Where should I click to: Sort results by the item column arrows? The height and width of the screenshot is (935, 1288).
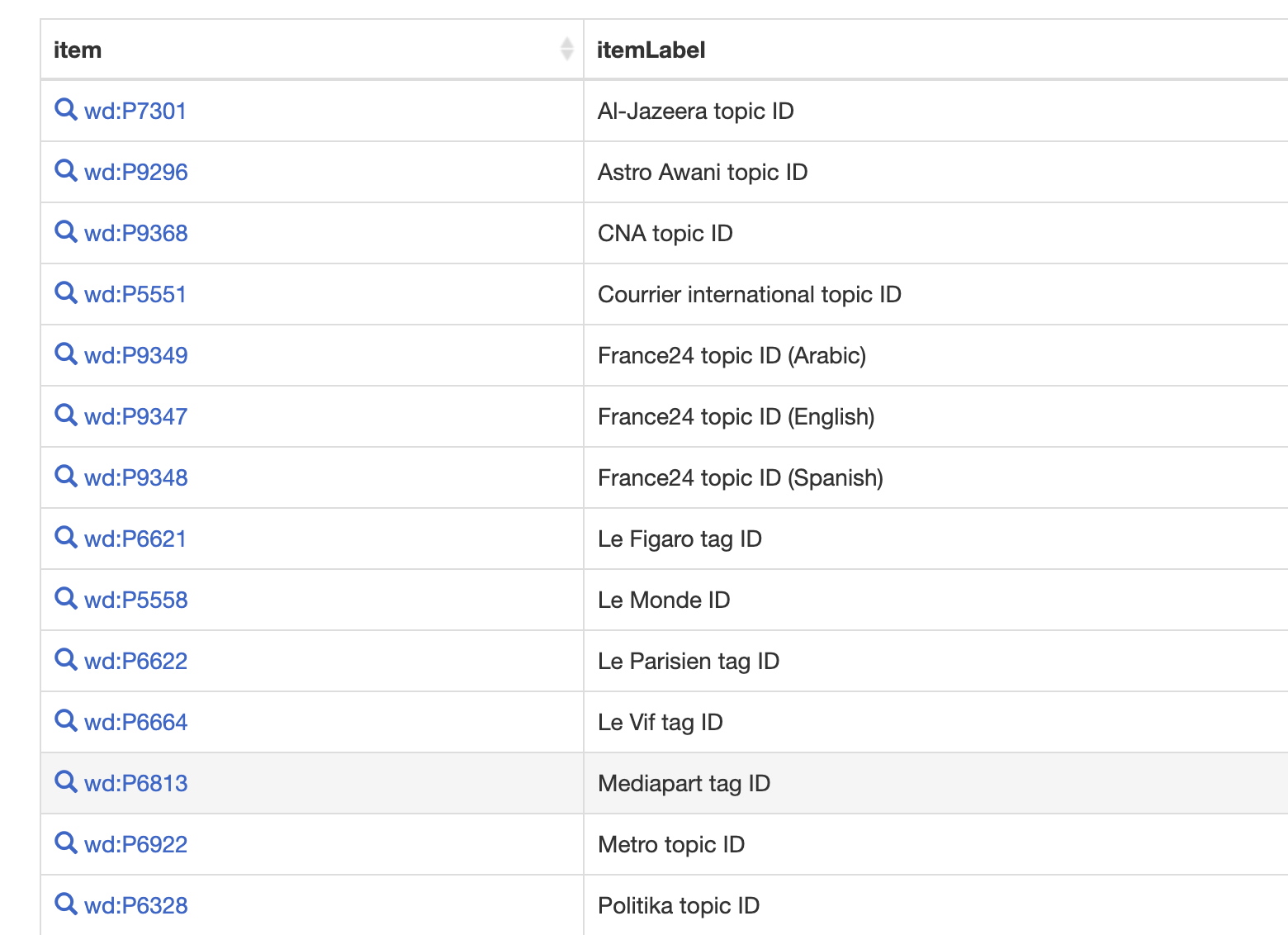pos(566,50)
